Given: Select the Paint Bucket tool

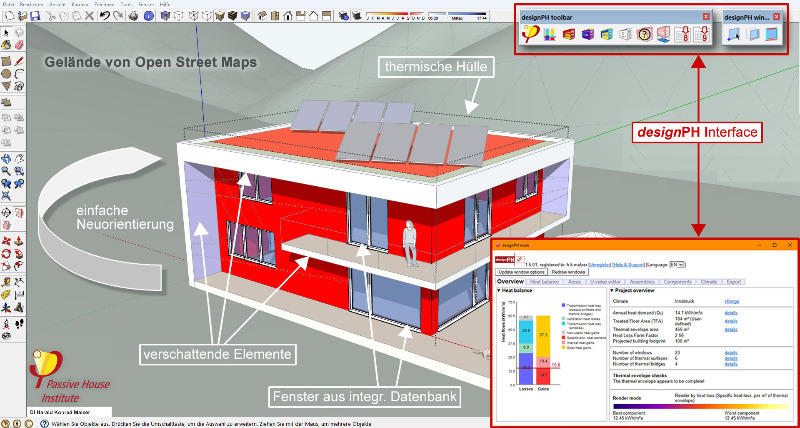Looking at the screenshot, I should point(6,44).
